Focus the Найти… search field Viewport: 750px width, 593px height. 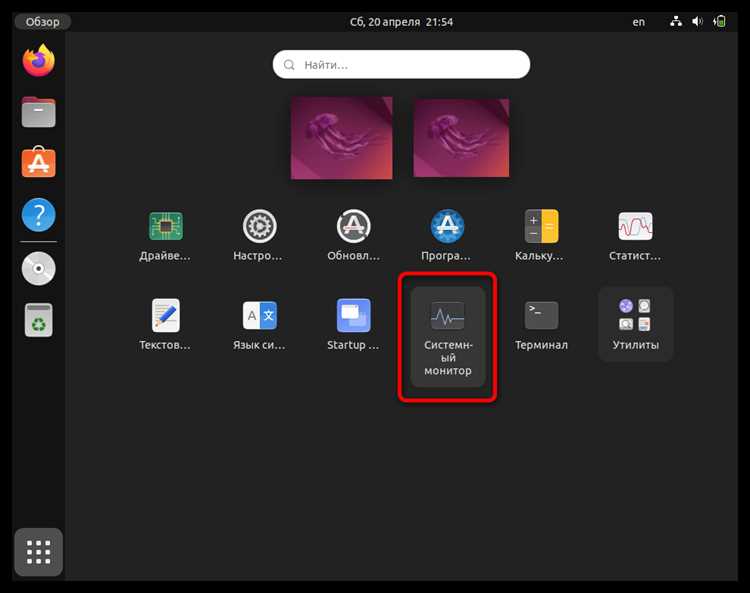coord(401,65)
